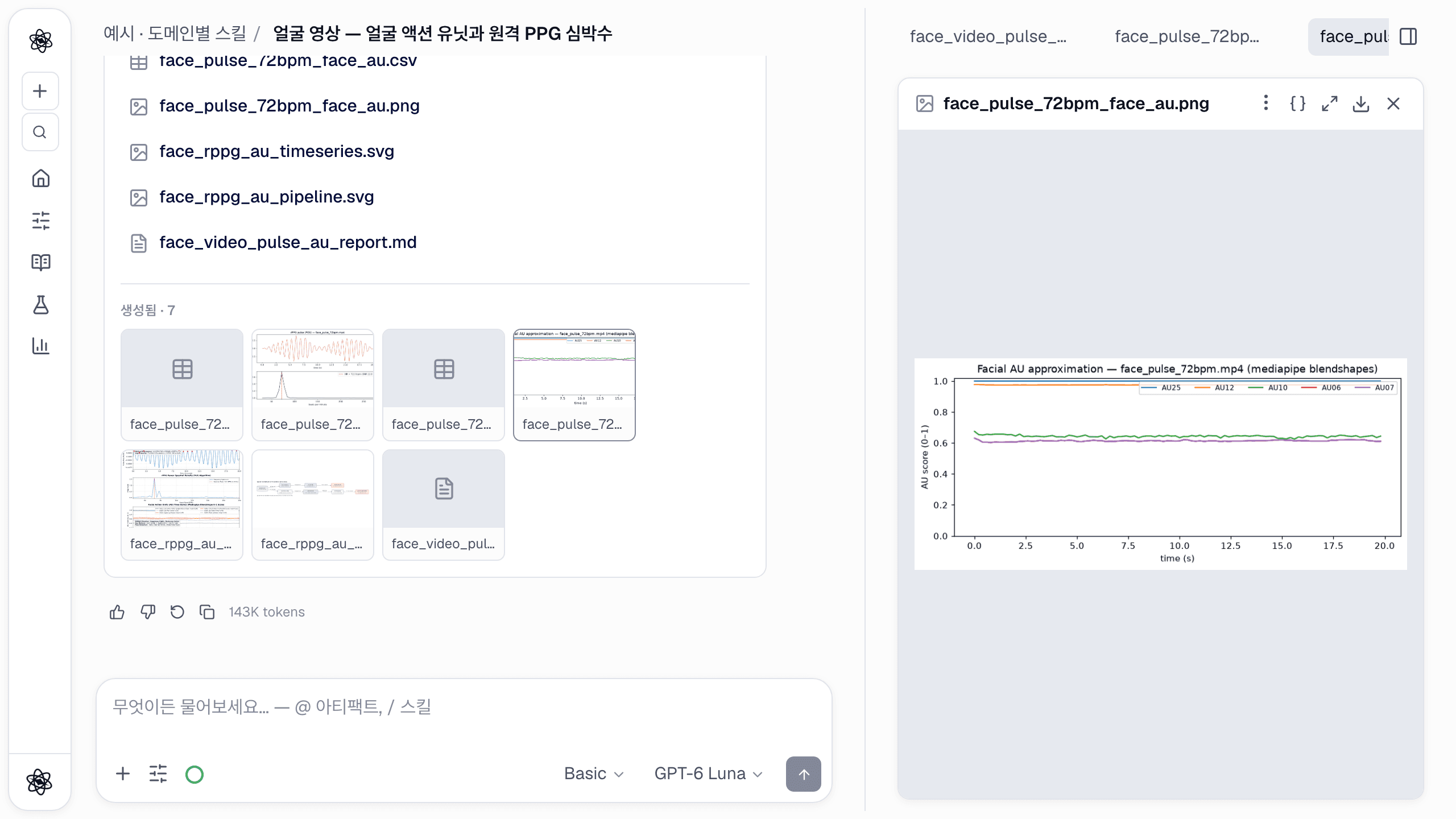Open the bar chart icon in sidebar
The width and height of the screenshot is (1456, 819).
pos(40,345)
